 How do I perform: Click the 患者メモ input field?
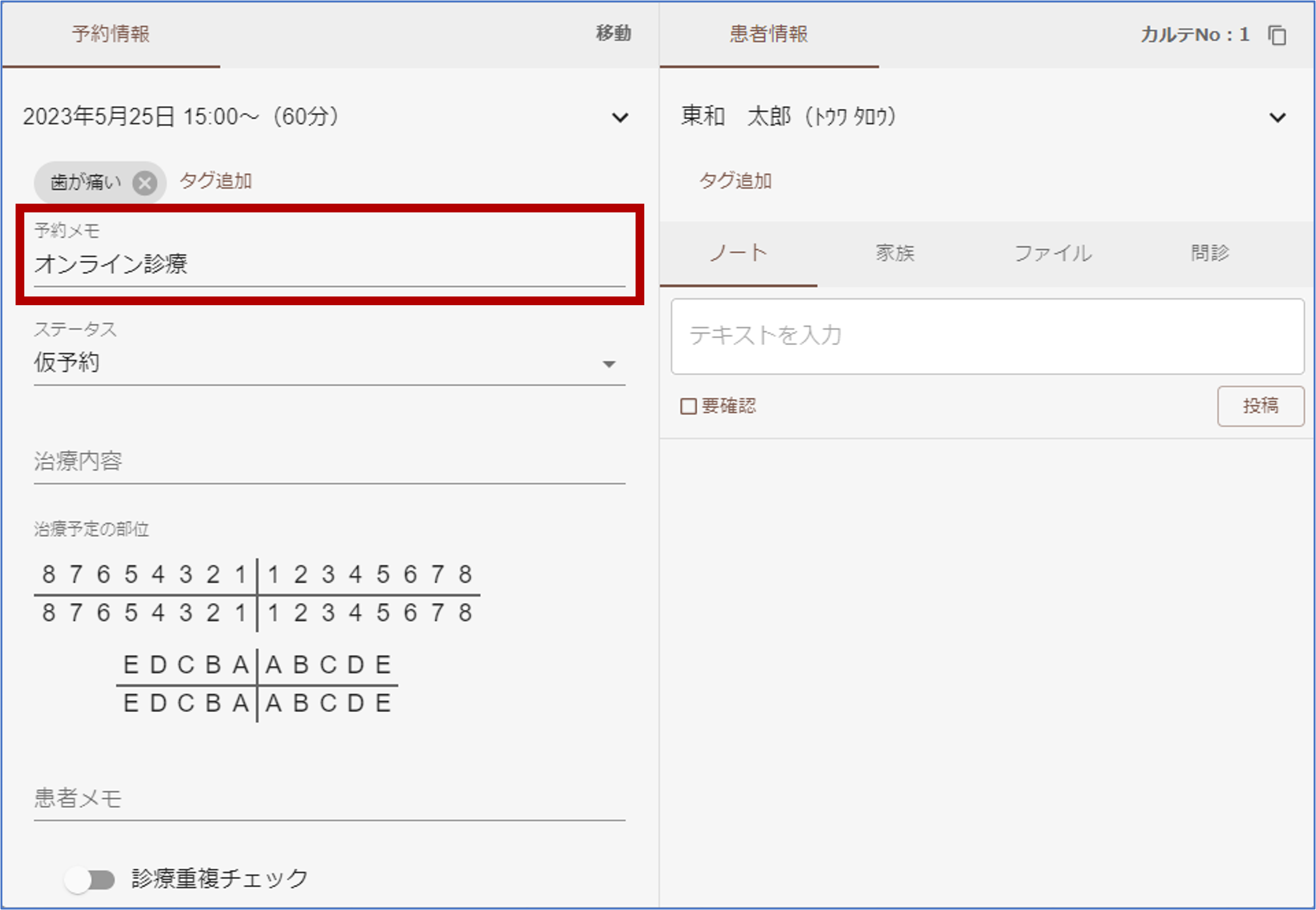pos(329,799)
